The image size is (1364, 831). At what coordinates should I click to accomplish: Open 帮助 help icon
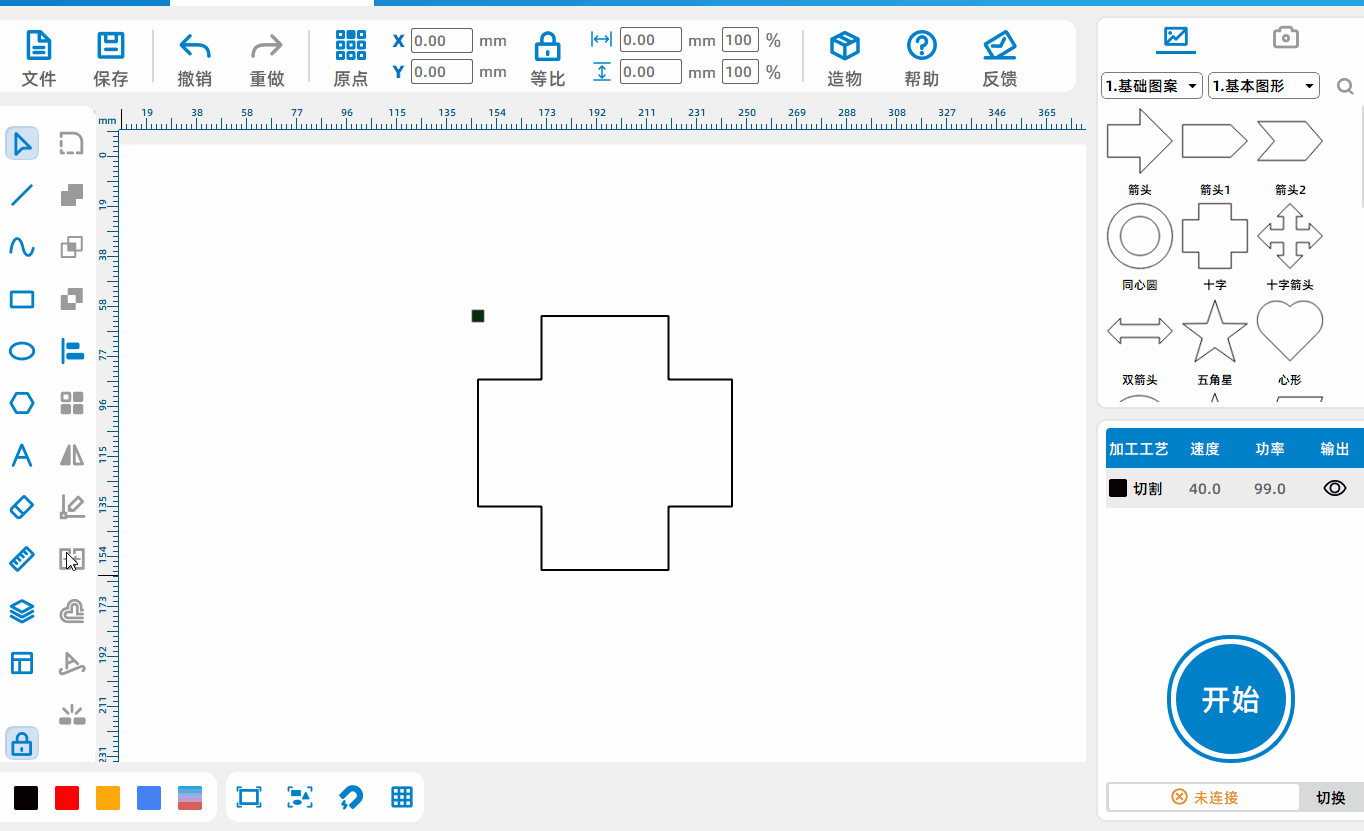click(921, 45)
